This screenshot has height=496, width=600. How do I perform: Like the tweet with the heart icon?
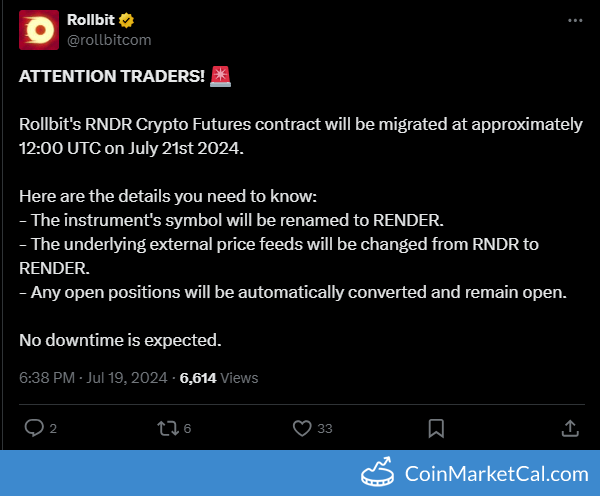(x=302, y=428)
